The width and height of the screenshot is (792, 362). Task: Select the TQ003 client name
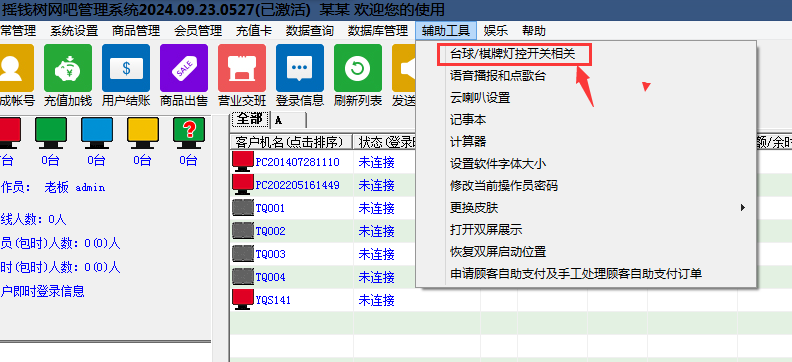tap(270, 254)
